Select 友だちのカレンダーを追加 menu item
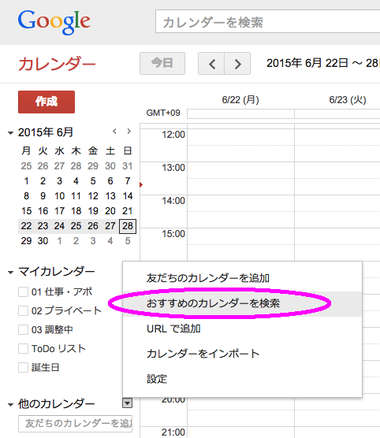 point(242,278)
